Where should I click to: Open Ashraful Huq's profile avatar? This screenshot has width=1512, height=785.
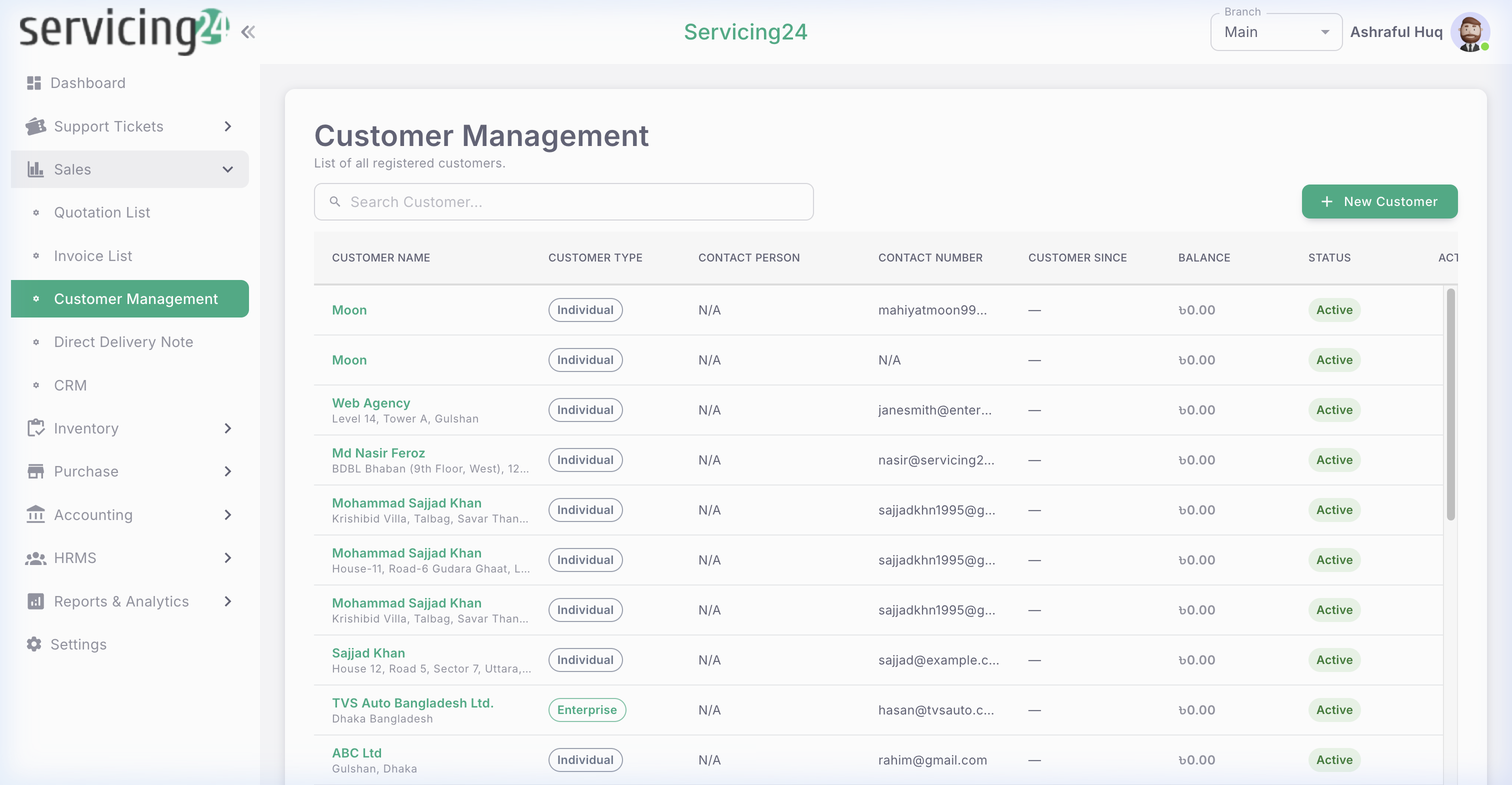pyautogui.click(x=1469, y=31)
